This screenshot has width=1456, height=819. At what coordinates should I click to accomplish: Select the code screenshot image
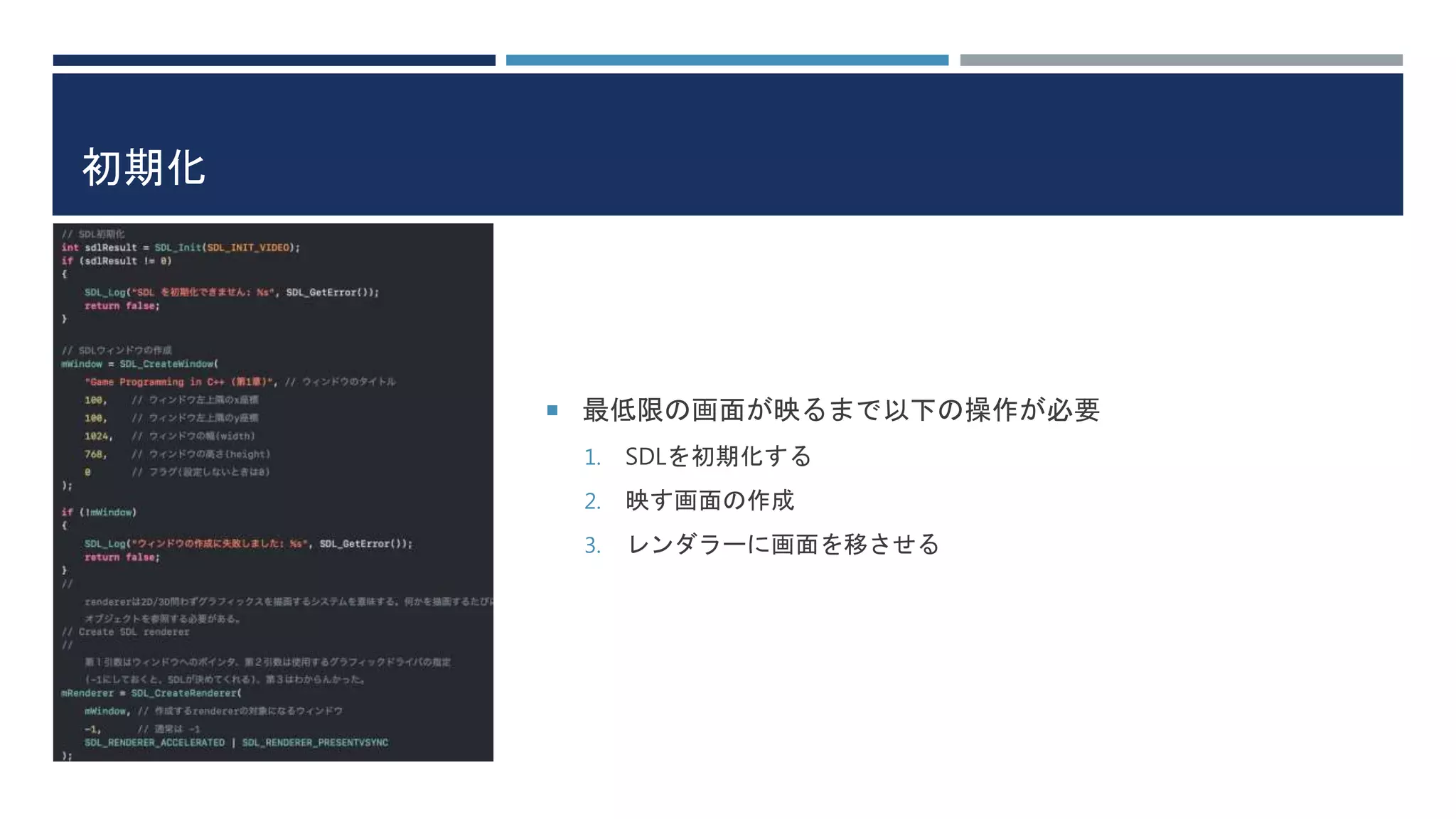(273, 492)
